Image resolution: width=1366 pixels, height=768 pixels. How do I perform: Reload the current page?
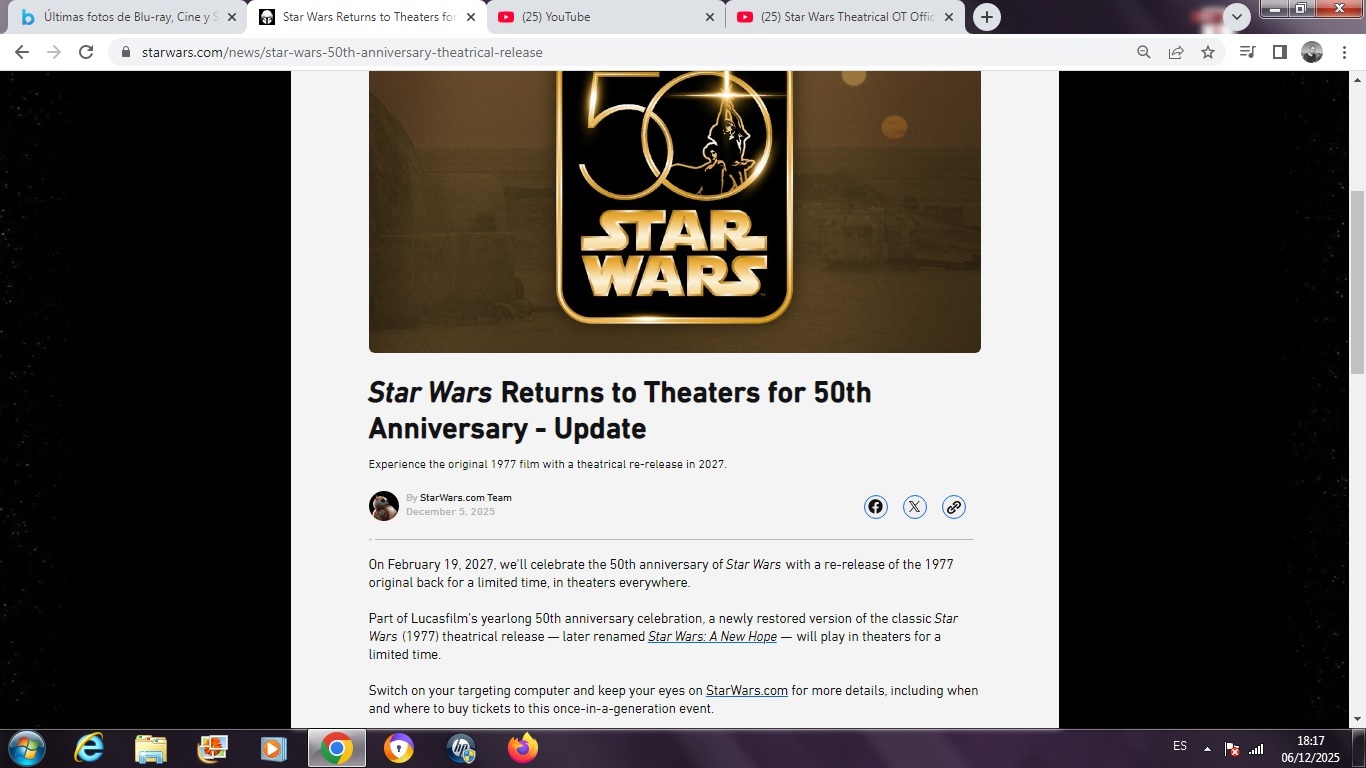[x=86, y=52]
